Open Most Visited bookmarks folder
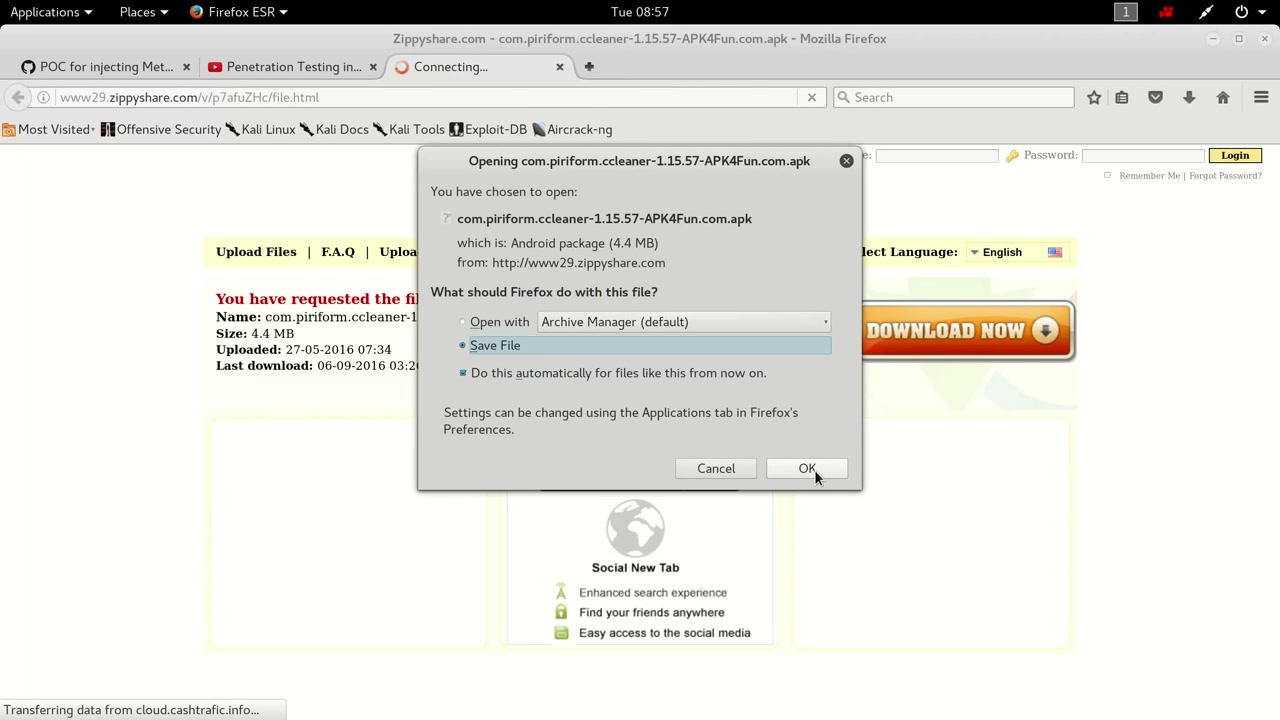This screenshot has width=1280, height=720. (x=48, y=129)
